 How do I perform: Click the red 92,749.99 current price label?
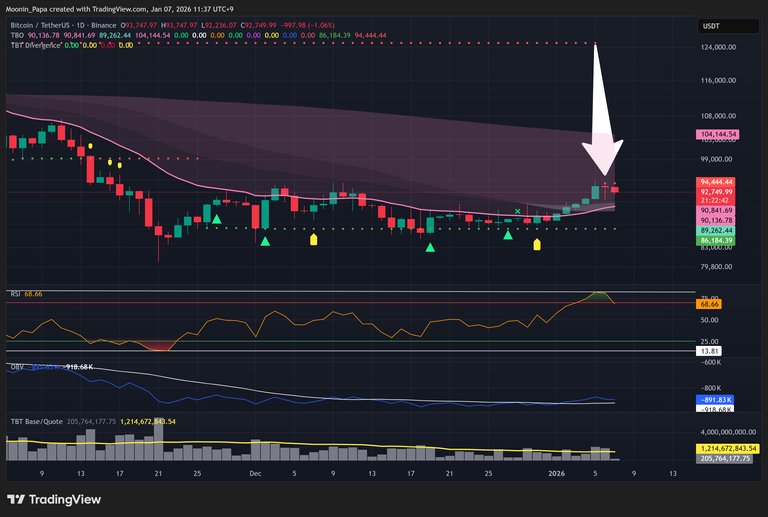(x=716, y=191)
